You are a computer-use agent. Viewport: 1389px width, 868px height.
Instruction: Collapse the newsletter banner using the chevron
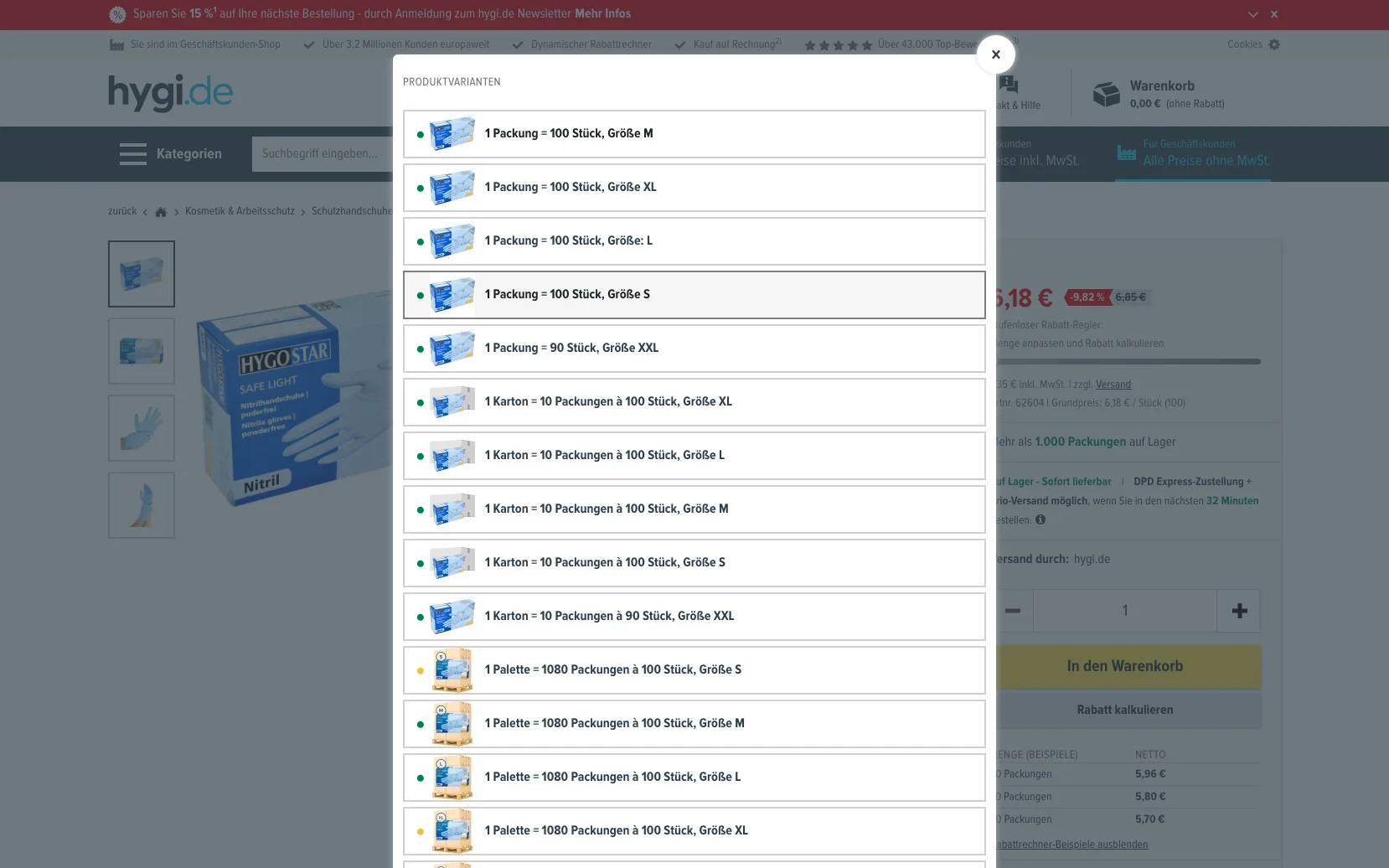point(1253,14)
